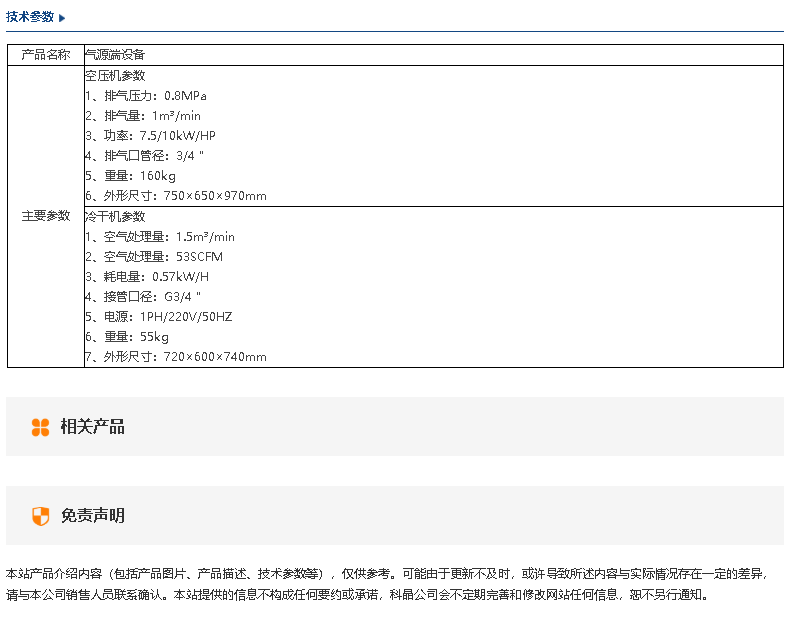Select the 技术参数 section heading

[x=30, y=17]
